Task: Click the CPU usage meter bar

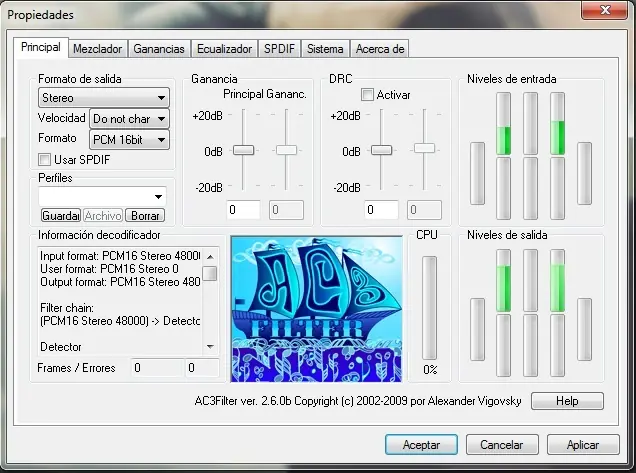Action: (430, 308)
